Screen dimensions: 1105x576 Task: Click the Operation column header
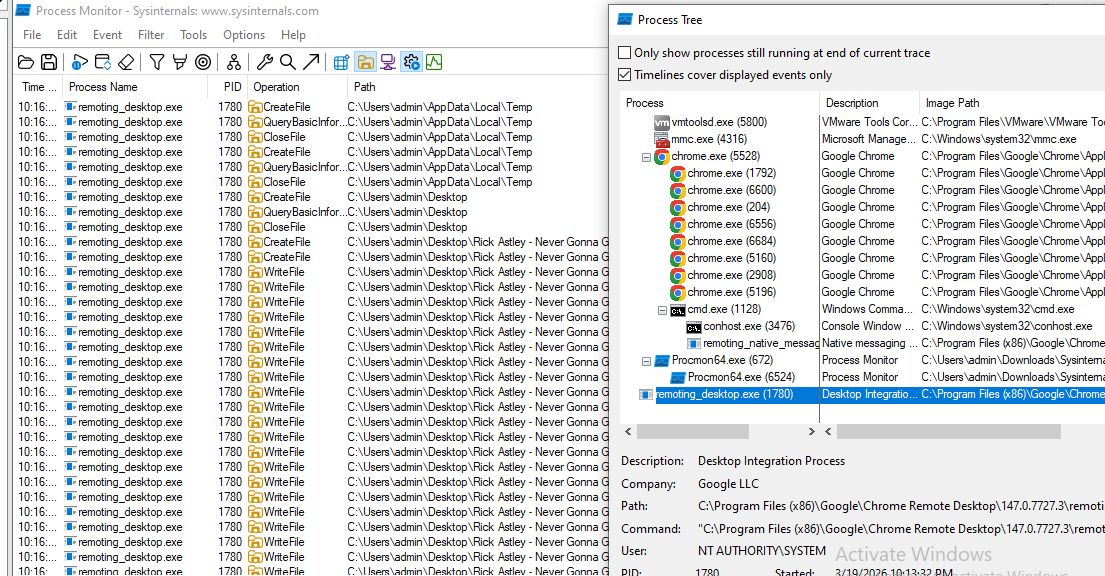(x=297, y=87)
